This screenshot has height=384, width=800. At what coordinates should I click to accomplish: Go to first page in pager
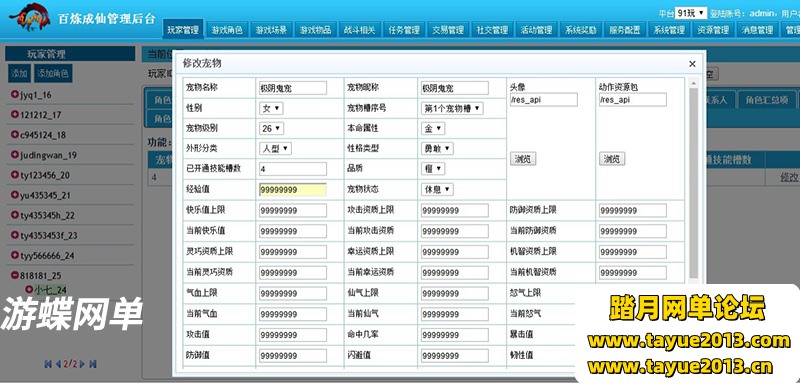[x=48, y=364]
